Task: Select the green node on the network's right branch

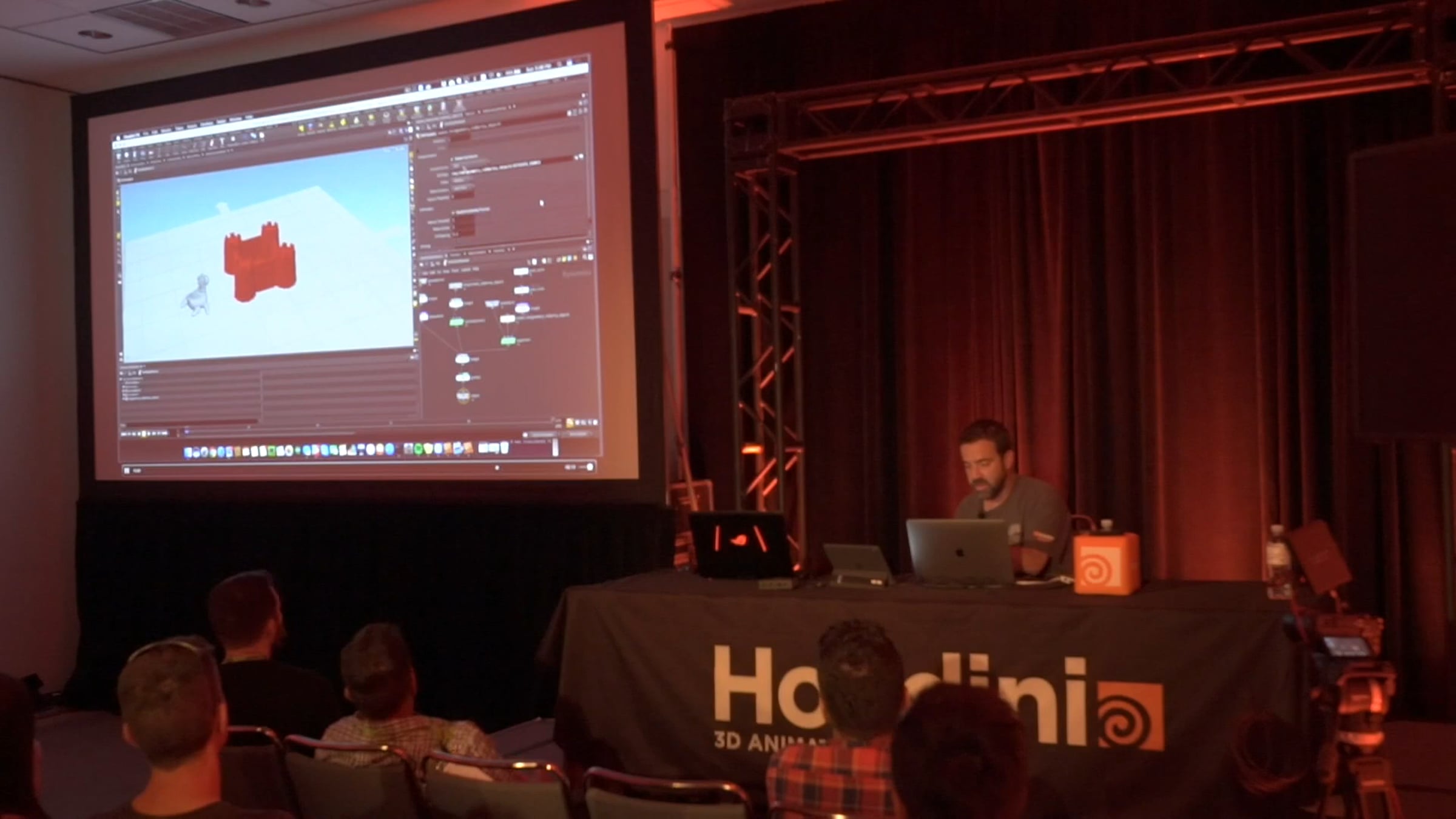Action: [508, 342]
